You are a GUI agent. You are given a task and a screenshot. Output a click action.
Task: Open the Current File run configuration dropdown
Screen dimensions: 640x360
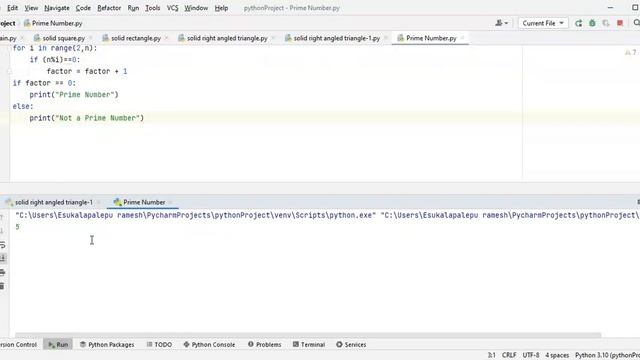point(543,23)
